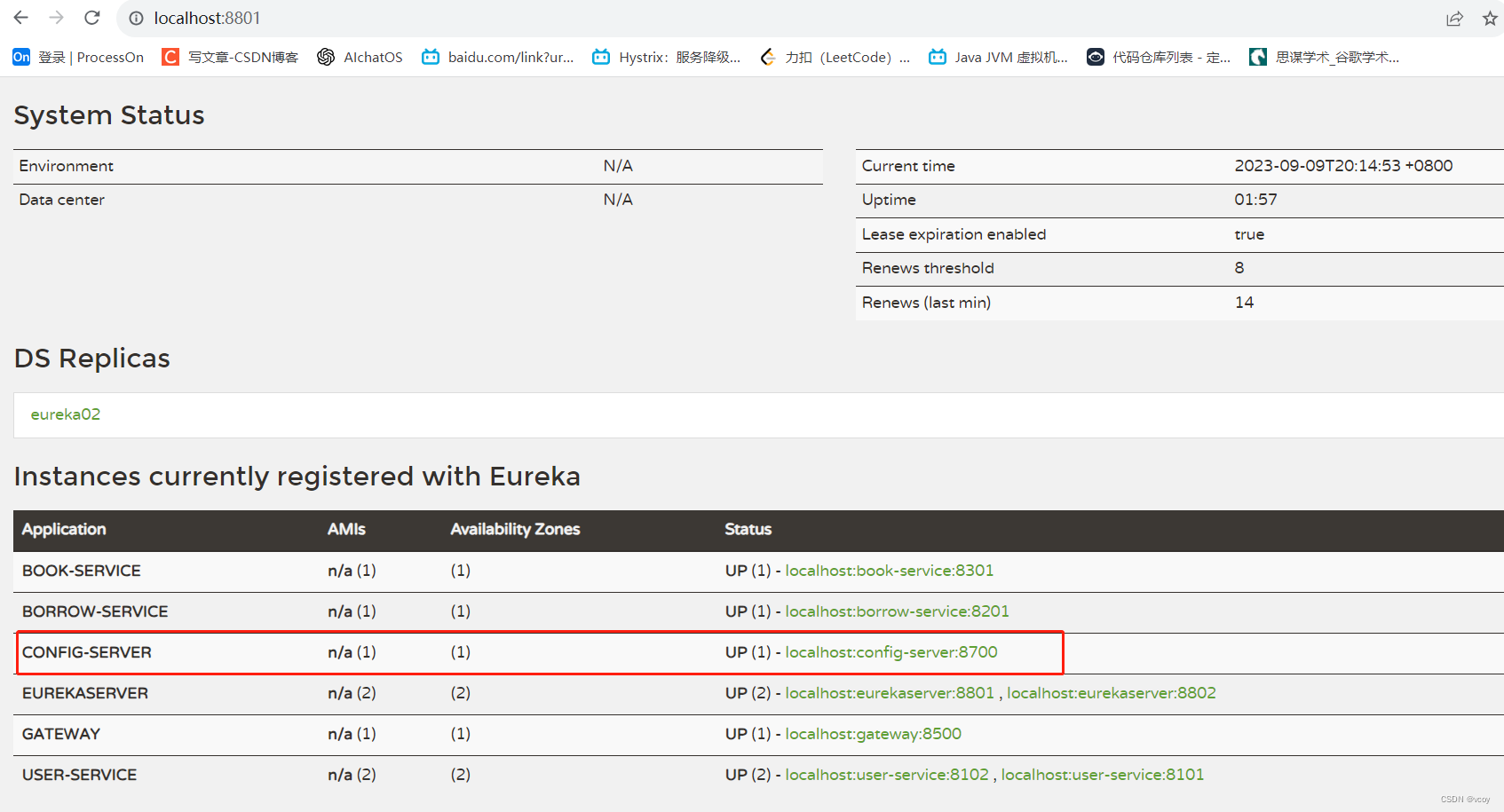This screenshot has height=812, width=1504.
Task: Click the Environment label
Action: click(67, 166)
